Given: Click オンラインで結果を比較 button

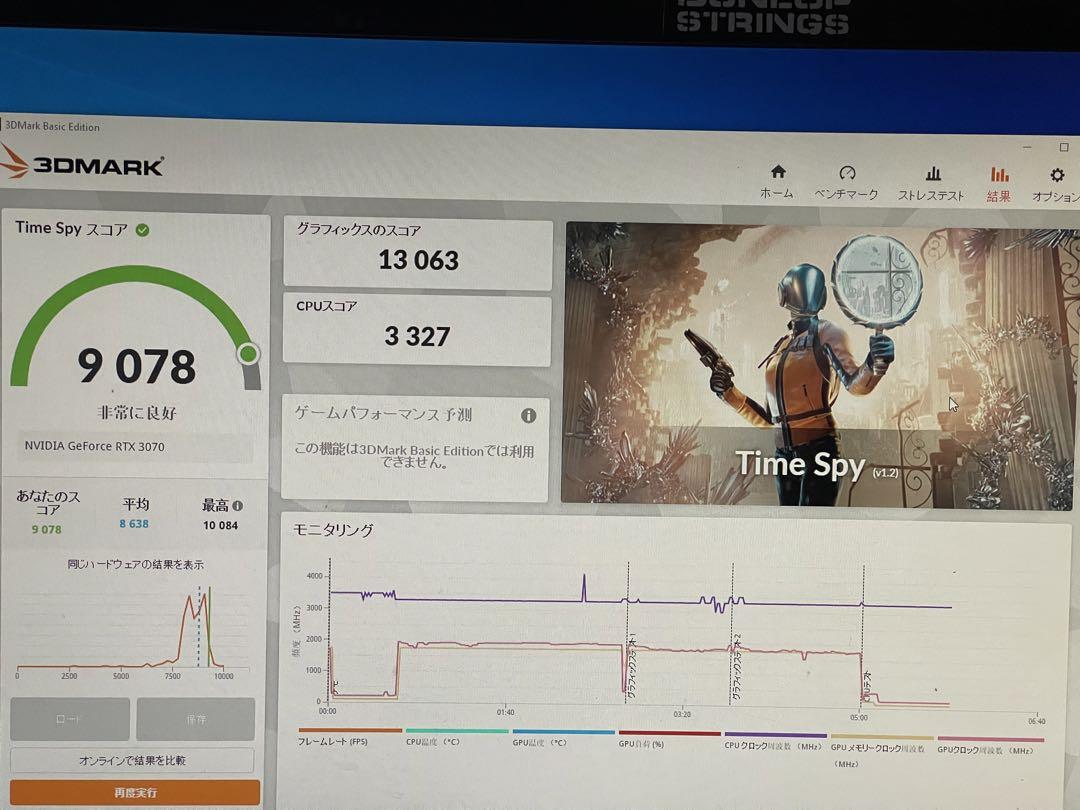Looking at the screenshot, I should pos(132,760).
